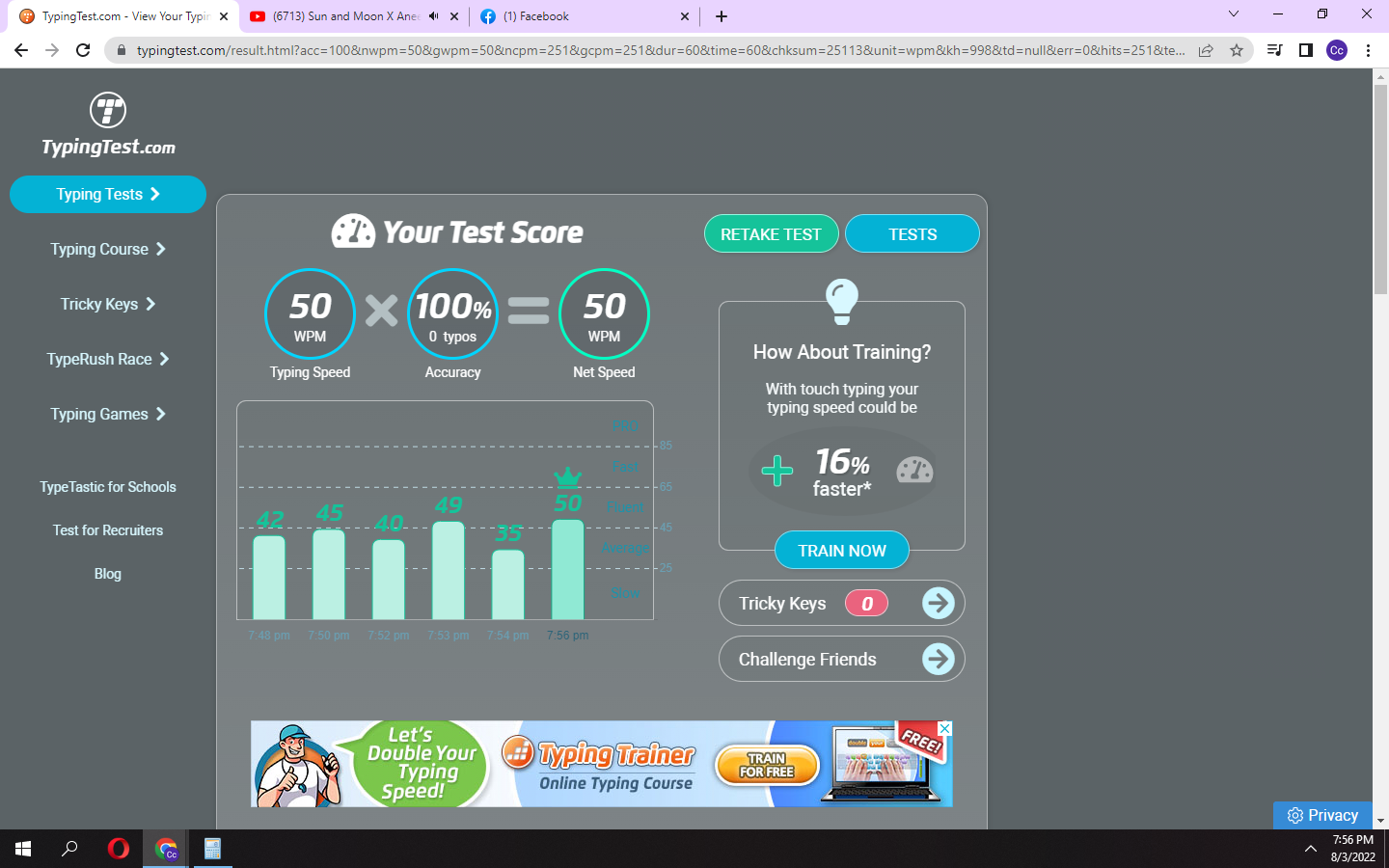Open Test for Recruiters link
This screenshot has width=1389, height=868.
[x=108, y=530]
